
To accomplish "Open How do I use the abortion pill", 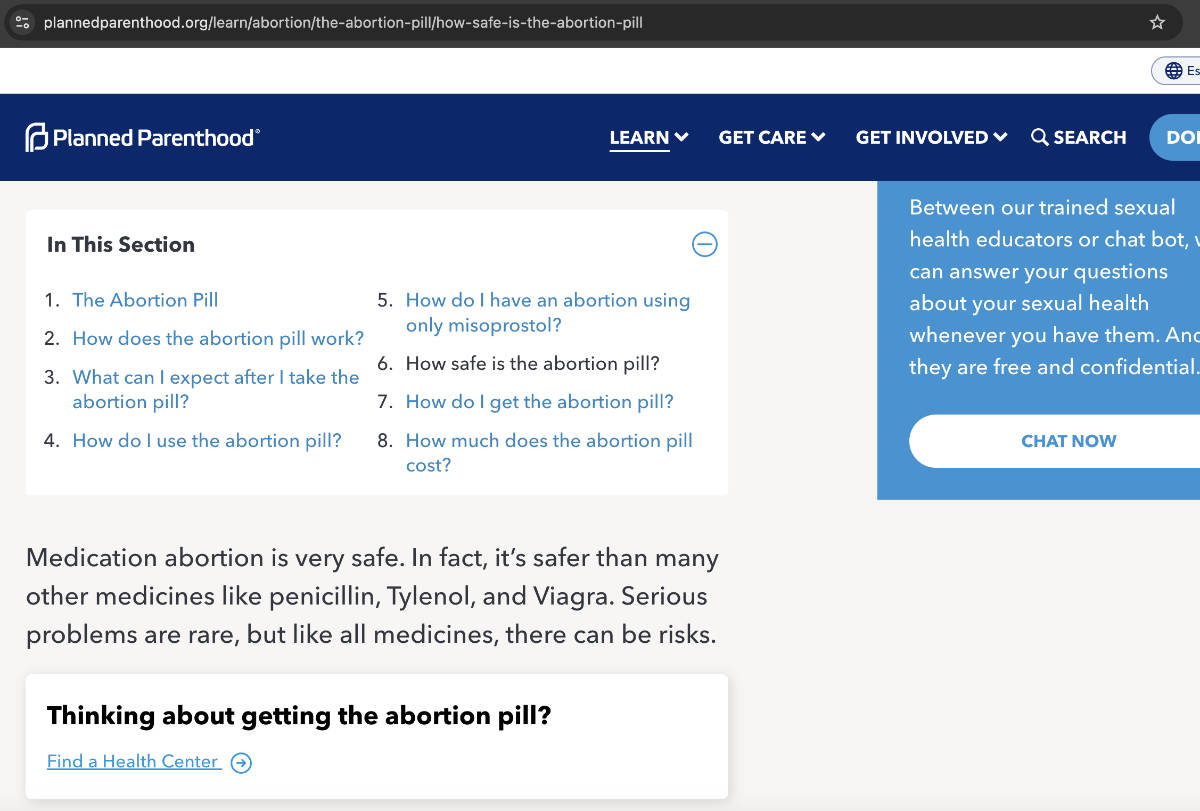I will coord(207,441).
